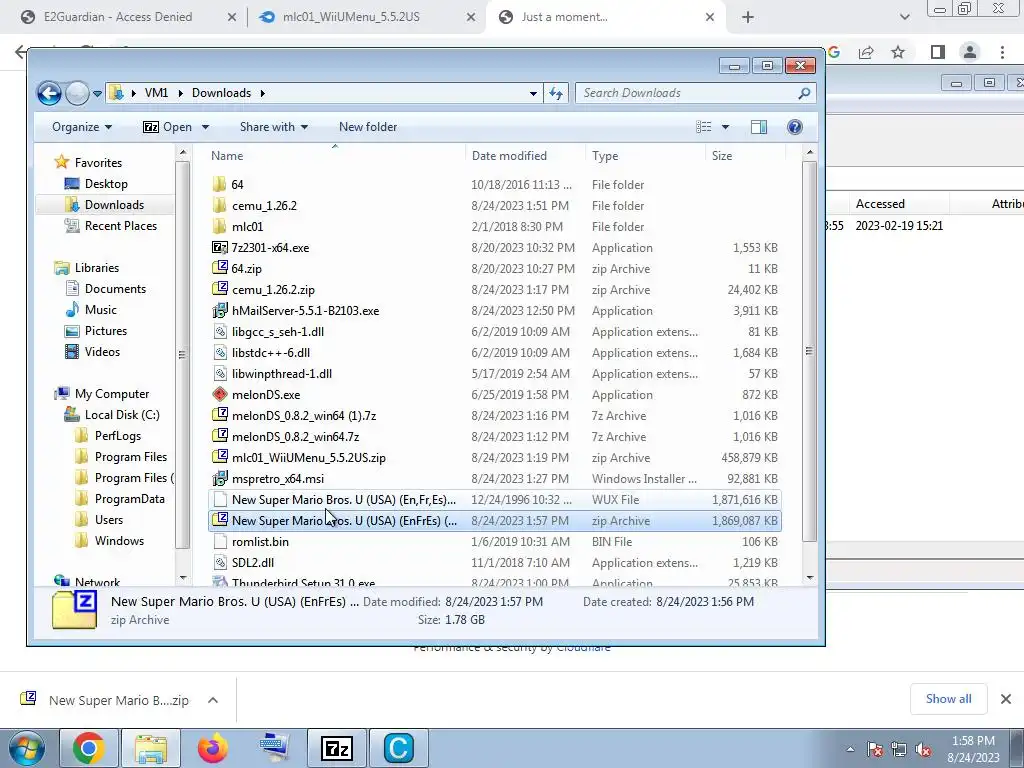Open Chrome three-dot menu
1024x768 pixels.
click(1002, 52)
